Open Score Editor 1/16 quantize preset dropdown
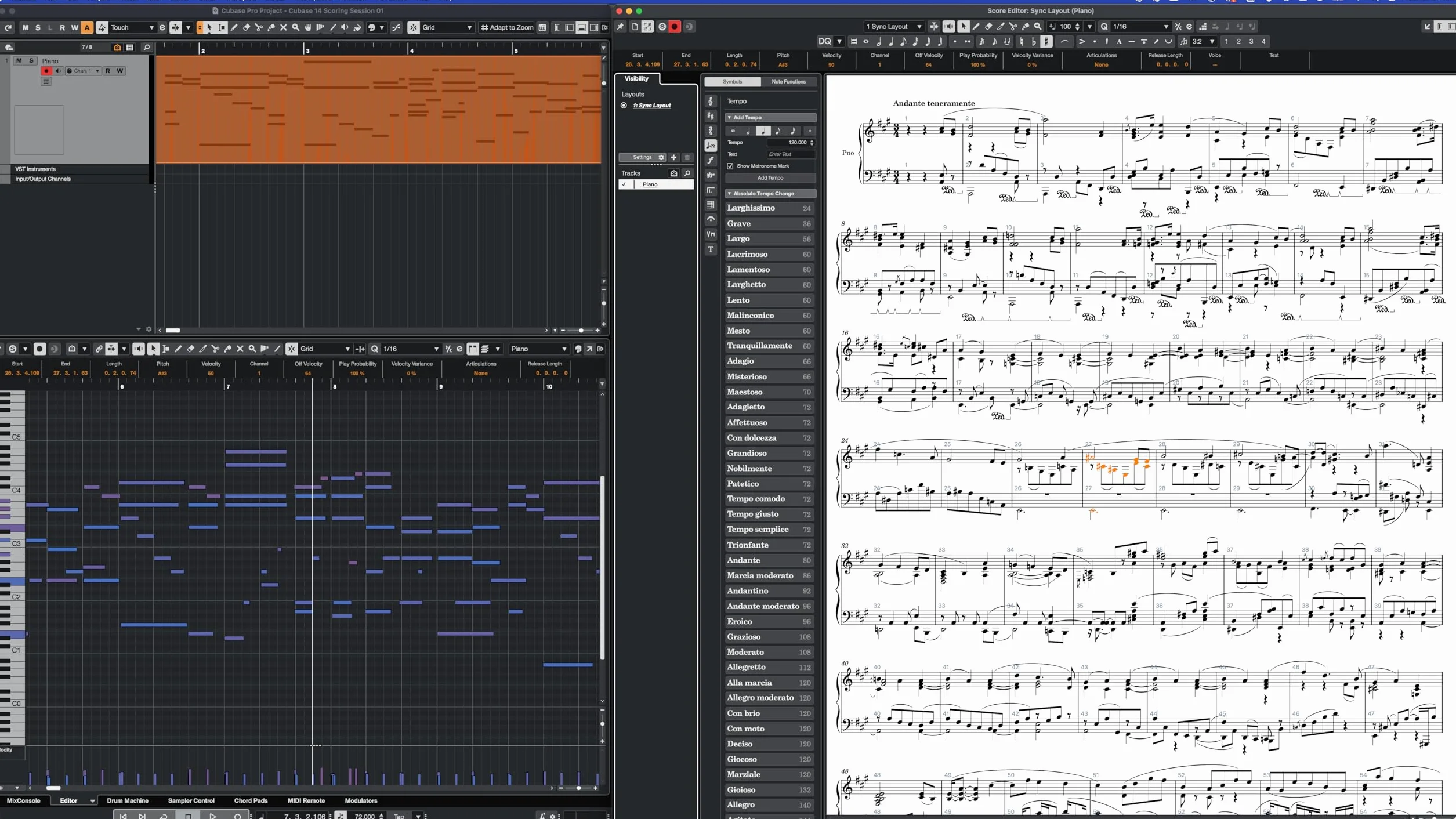The height and width of the screenshot is (819, 1456). [x=1140, y=27]
